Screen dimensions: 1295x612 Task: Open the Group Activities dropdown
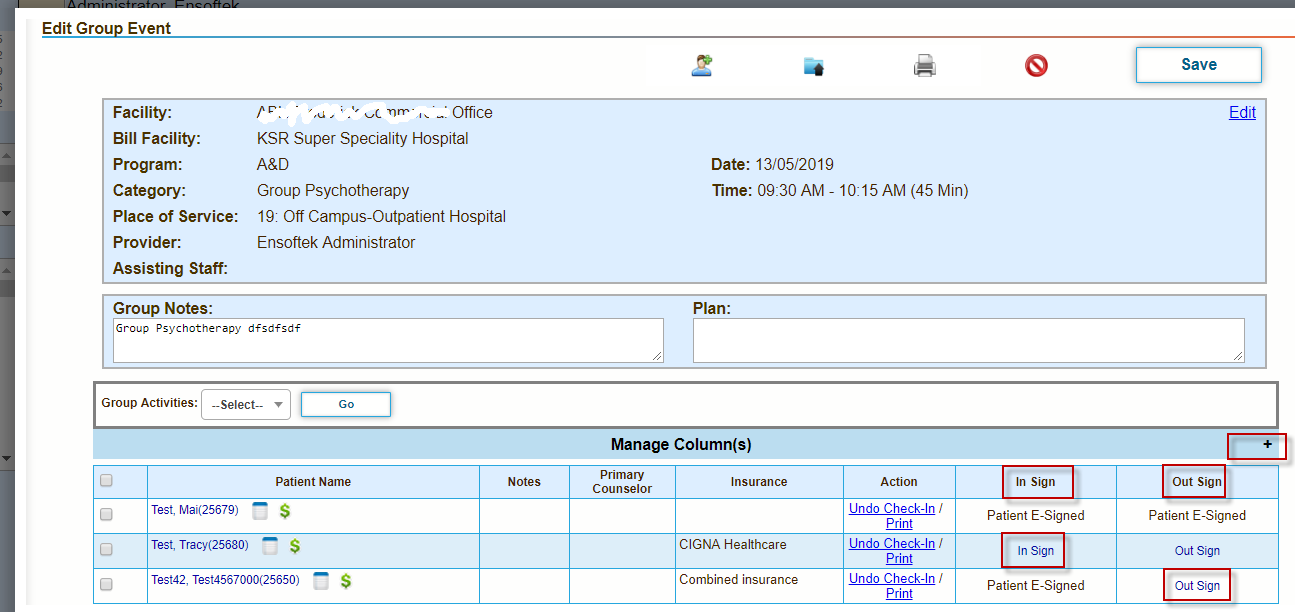(246, 405)
